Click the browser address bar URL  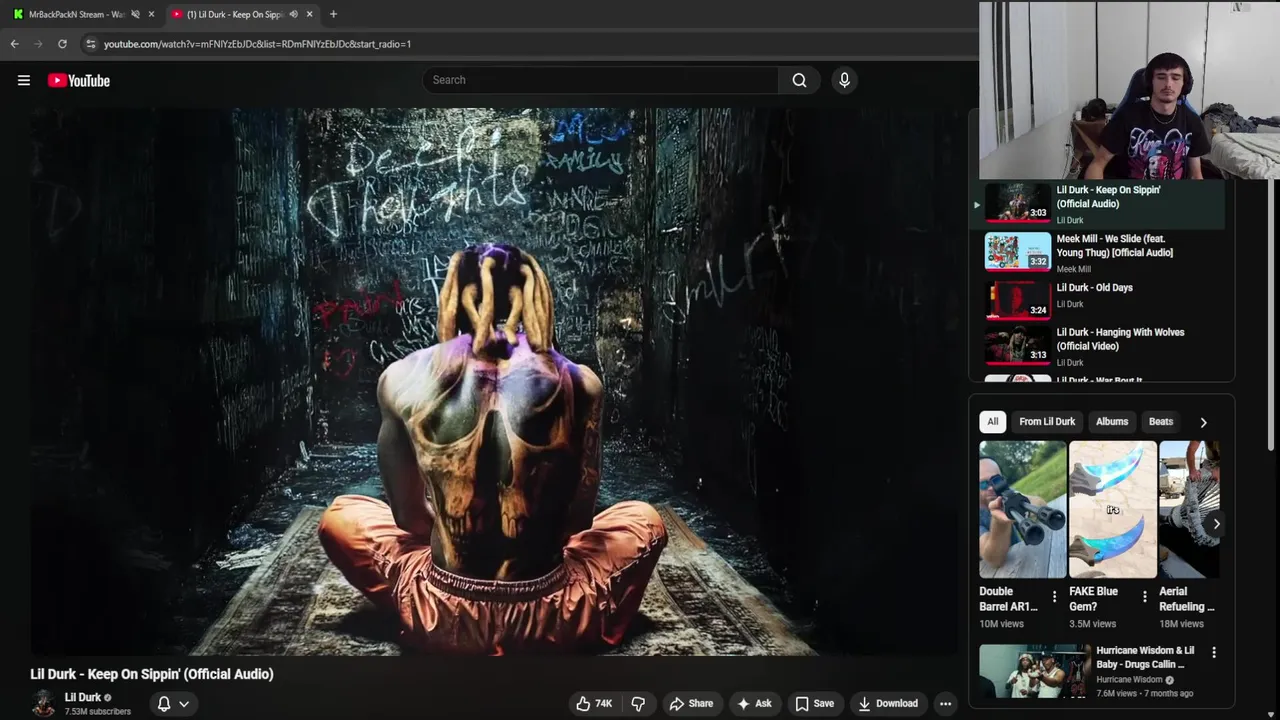257,44
